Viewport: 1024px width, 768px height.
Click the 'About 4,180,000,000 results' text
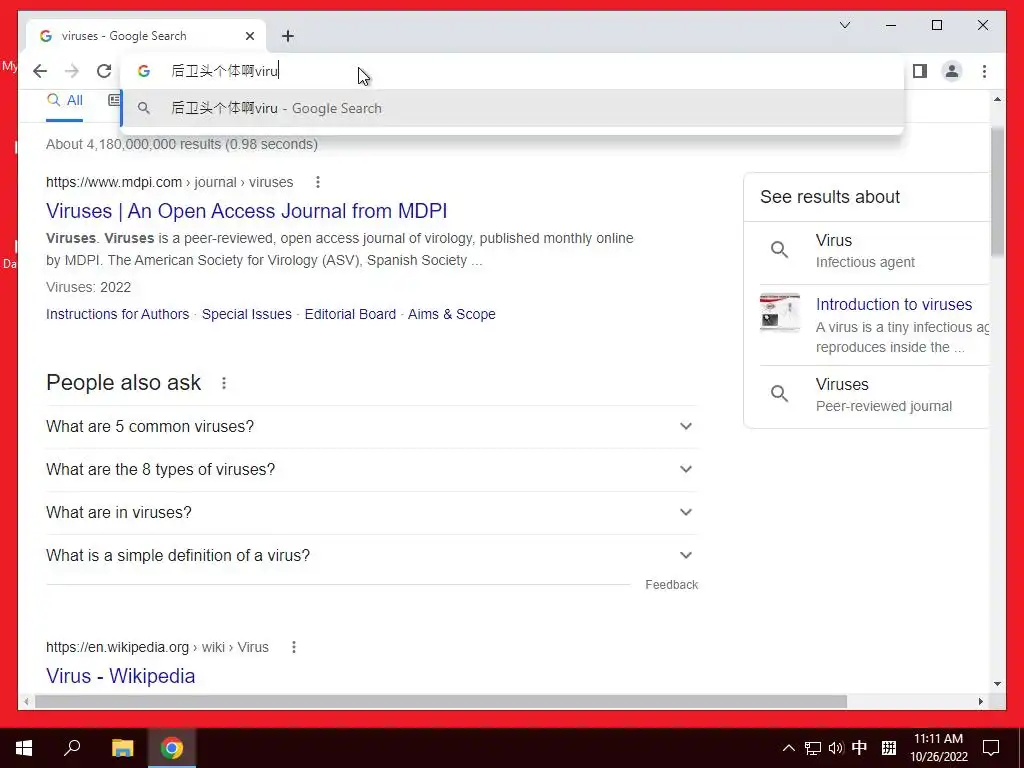(x=182, y=144)
